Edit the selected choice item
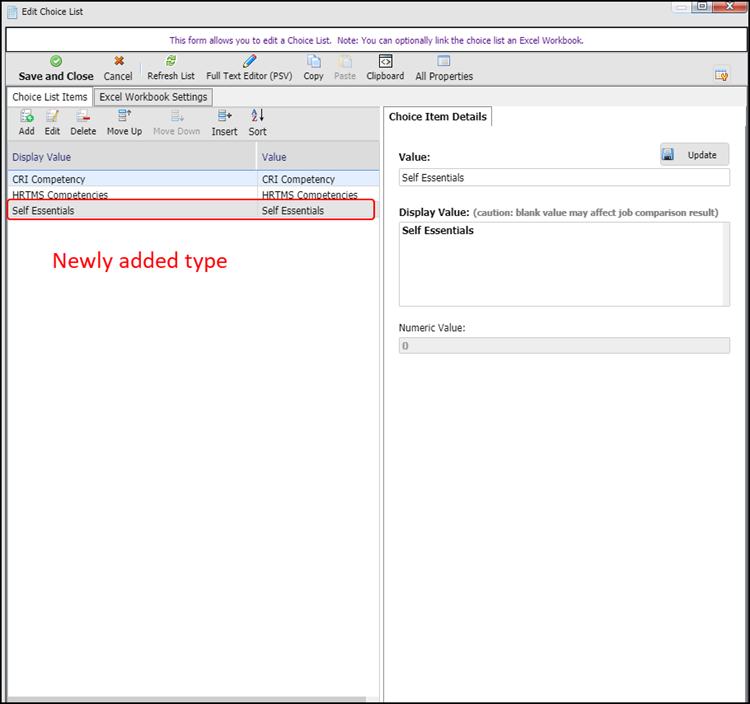The height and width of the screenshot is (704, 750). [x=53, y=117]
